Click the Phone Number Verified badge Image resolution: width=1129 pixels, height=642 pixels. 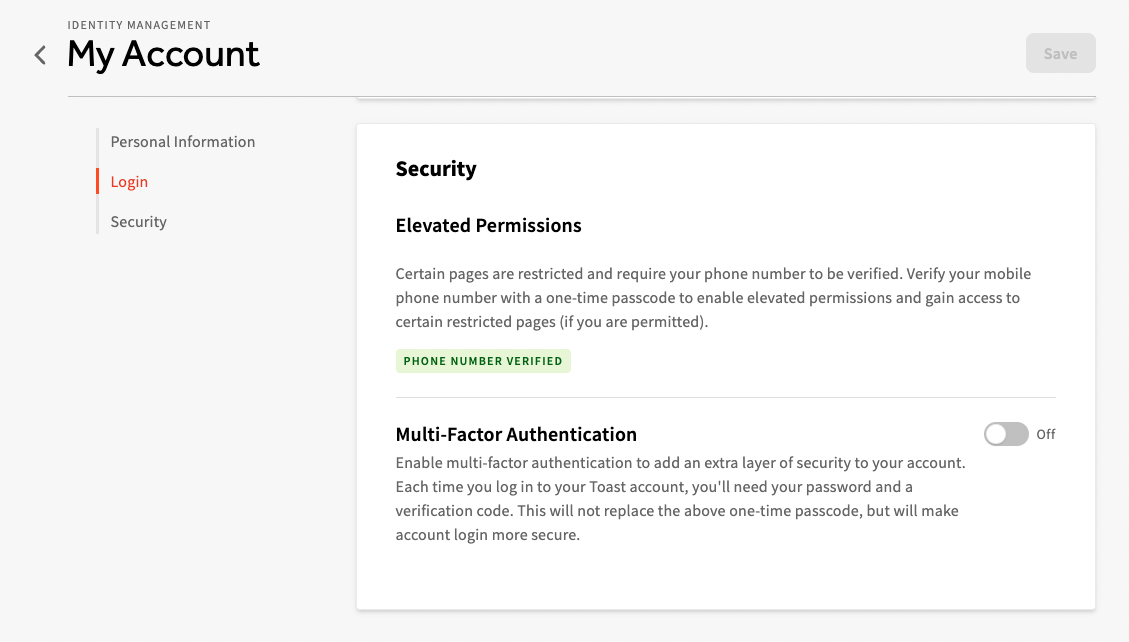(x=483, y=360)
